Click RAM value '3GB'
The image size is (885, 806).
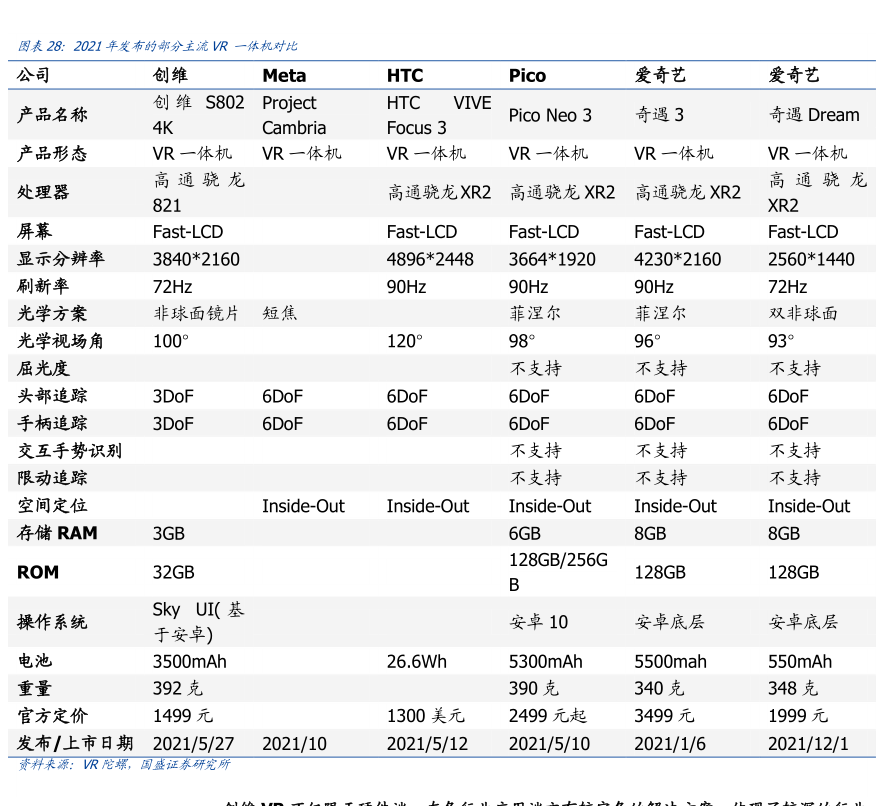coord(169,533)
